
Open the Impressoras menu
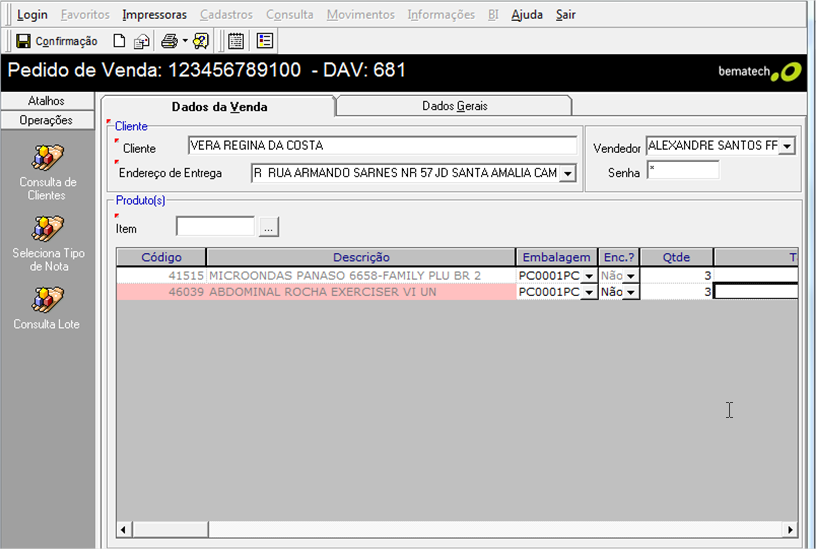click(155, 15)
